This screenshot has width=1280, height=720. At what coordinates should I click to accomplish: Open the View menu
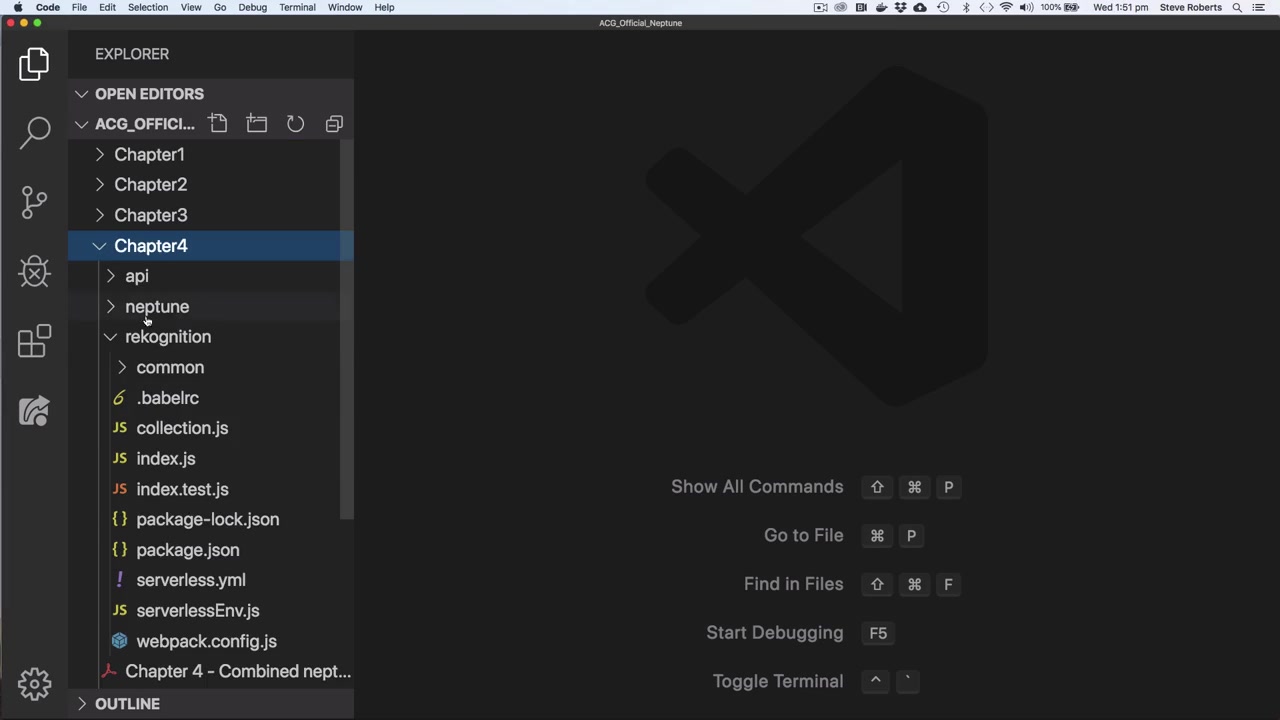191,7
